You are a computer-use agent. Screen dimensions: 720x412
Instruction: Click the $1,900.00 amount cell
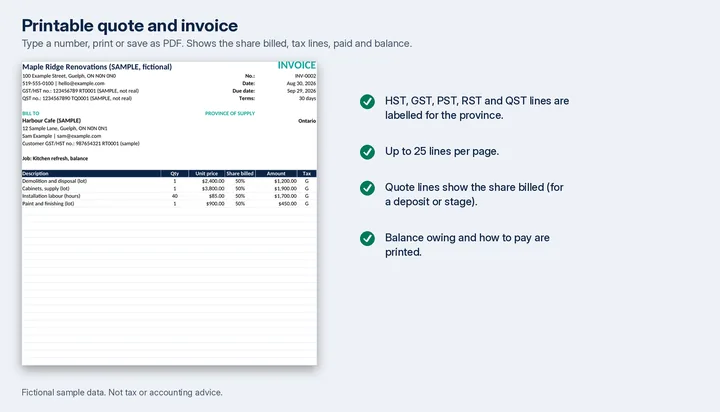click(286, 188)
